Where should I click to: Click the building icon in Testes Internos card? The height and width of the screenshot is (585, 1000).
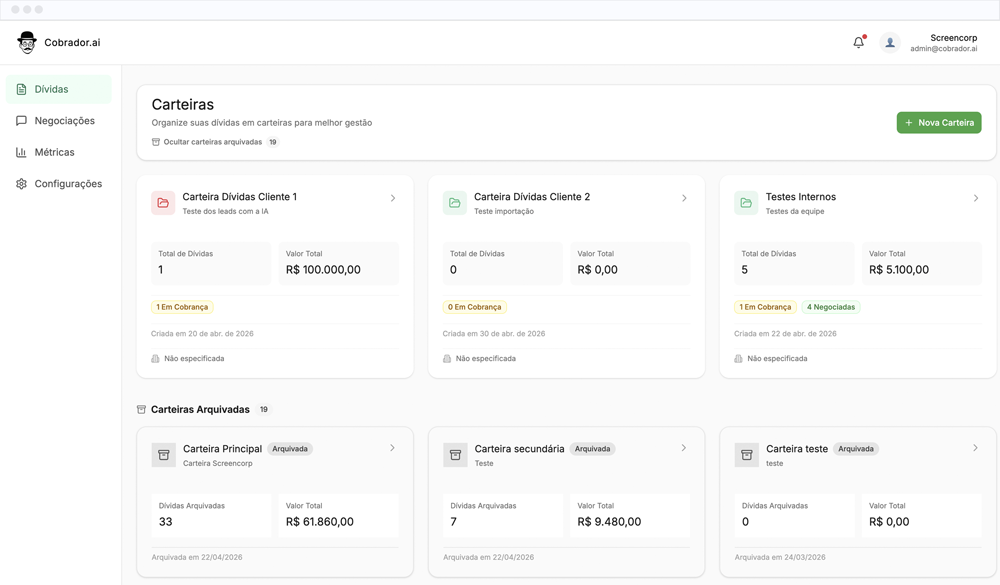739,359
